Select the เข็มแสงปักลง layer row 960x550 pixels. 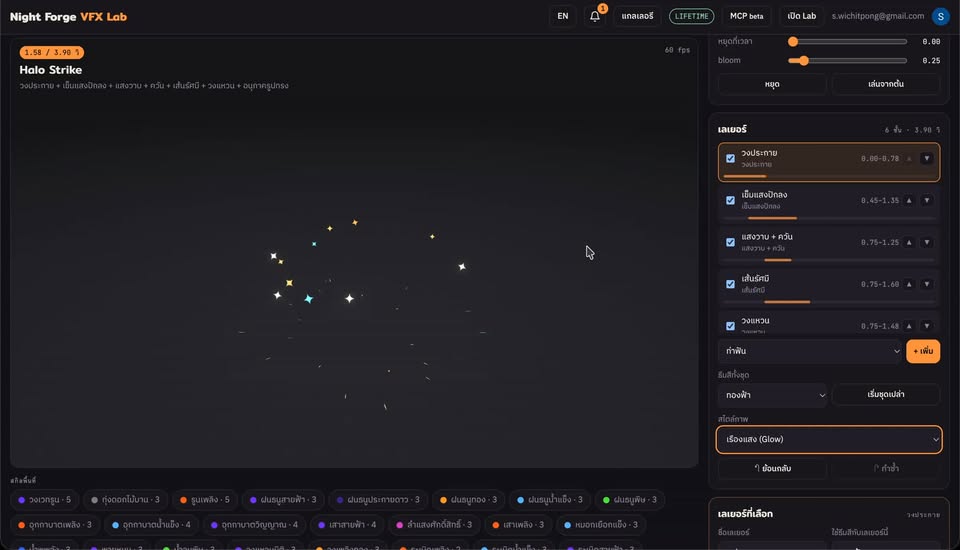coord(828,204)
